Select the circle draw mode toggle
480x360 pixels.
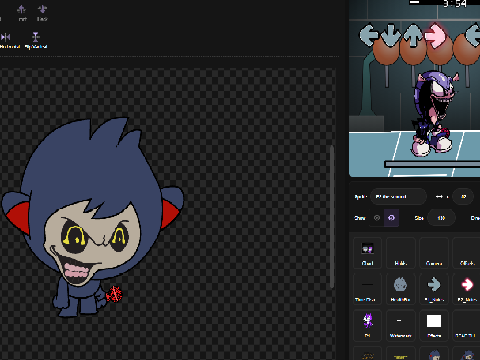(x=377, y=218)
